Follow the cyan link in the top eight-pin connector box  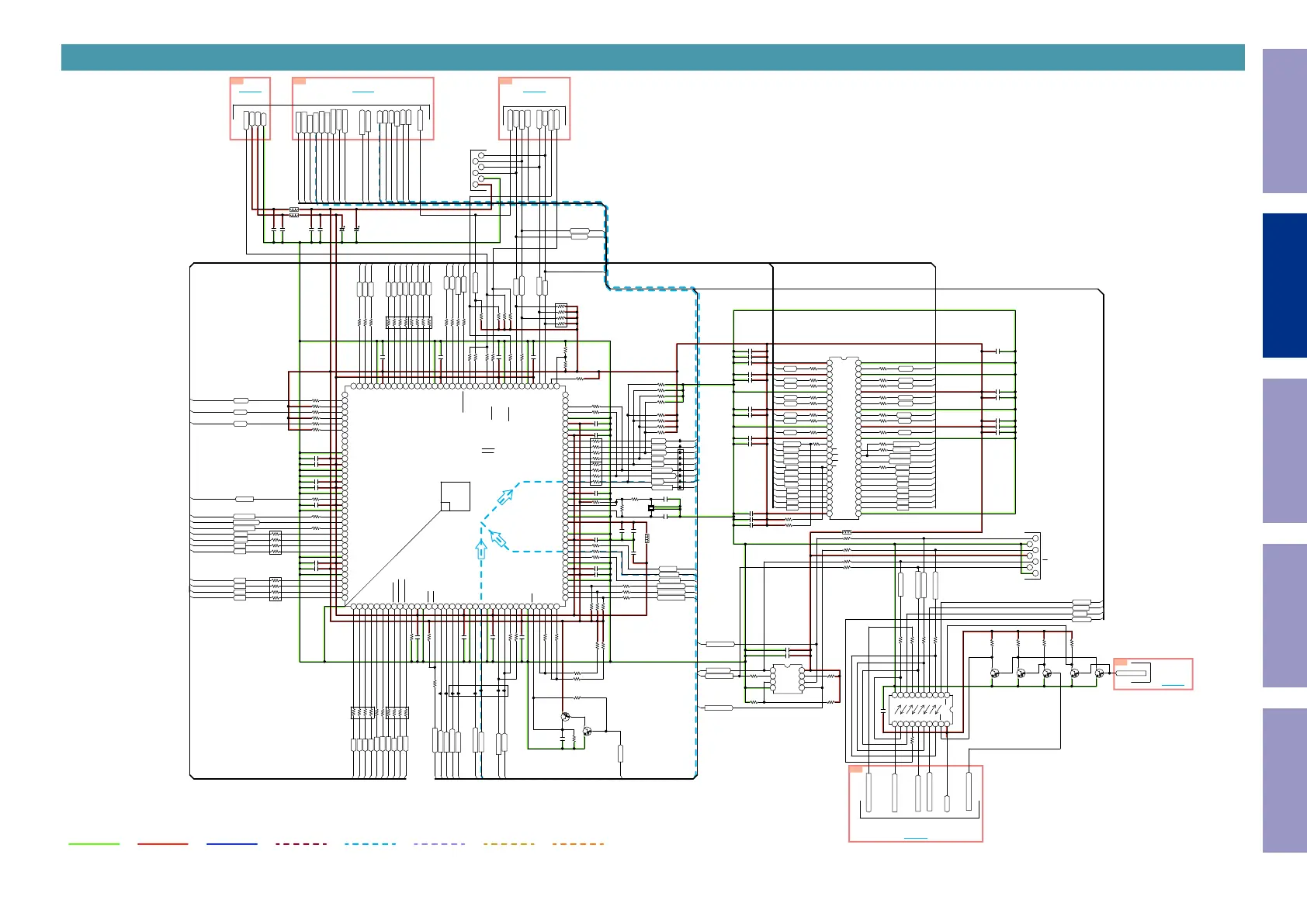click(x=534, y=92)
